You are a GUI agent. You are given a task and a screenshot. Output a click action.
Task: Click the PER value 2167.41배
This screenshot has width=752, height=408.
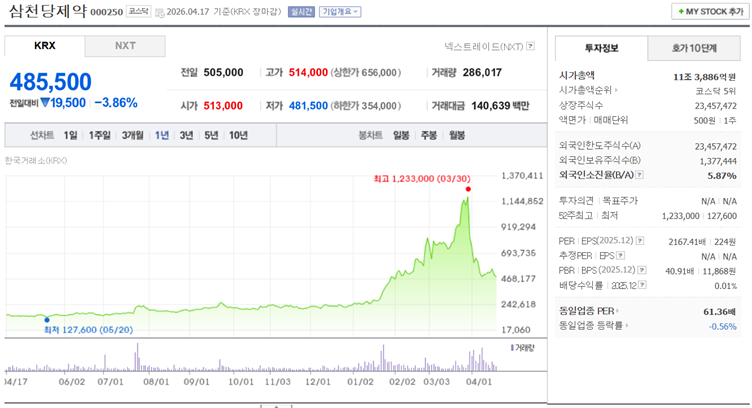[687, 242]
